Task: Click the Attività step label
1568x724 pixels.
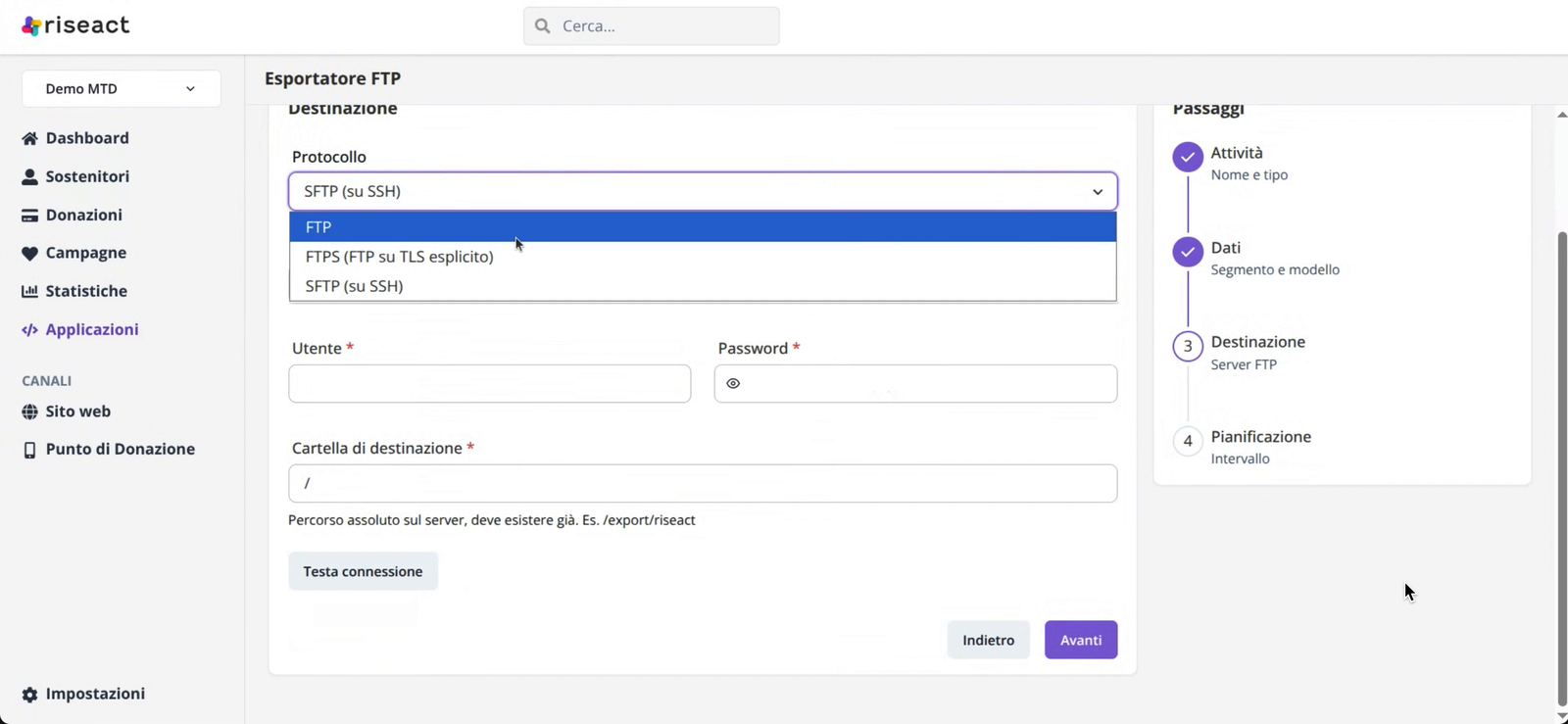Action: [x=1237, y=153]
